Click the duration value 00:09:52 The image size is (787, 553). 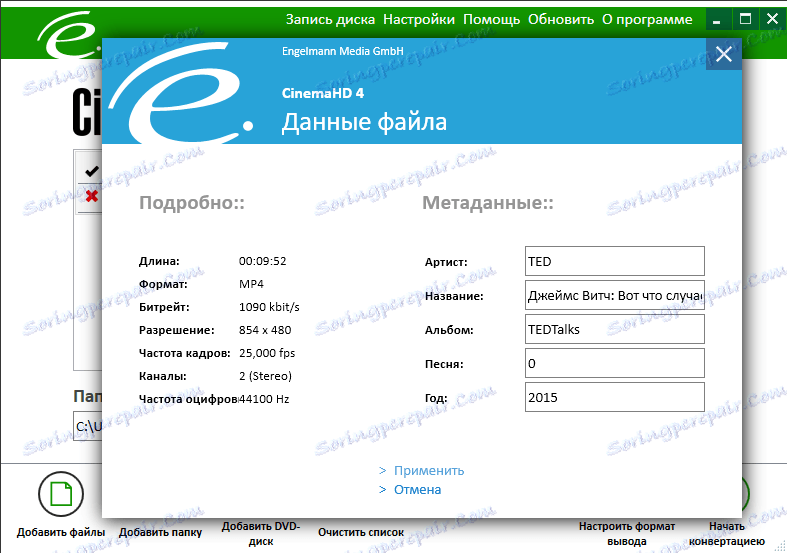tap(263, 261)
